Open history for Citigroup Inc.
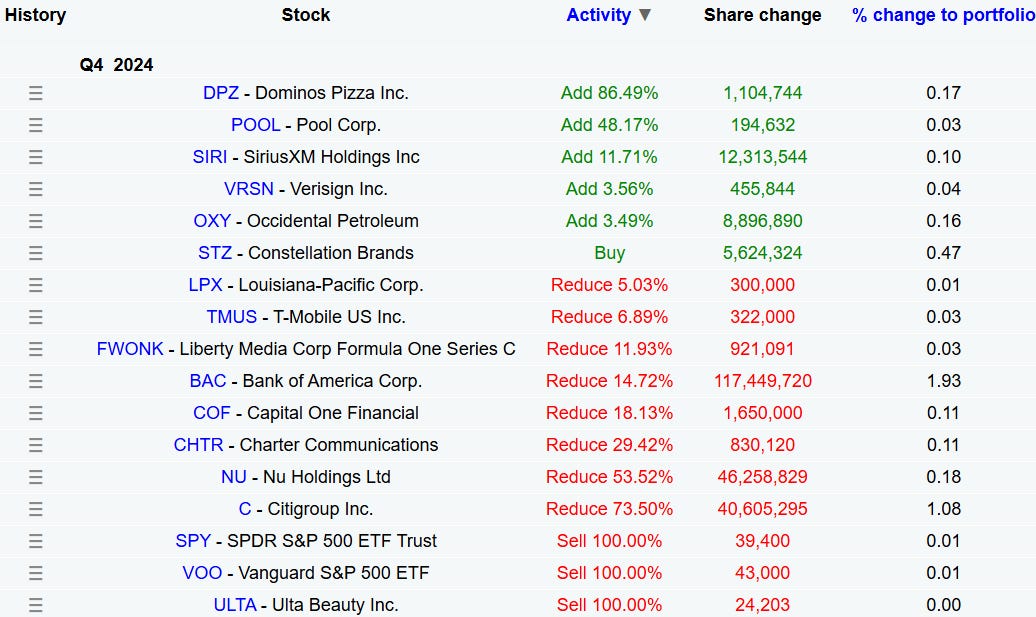The image size is (1036, 617). (35, 508)
